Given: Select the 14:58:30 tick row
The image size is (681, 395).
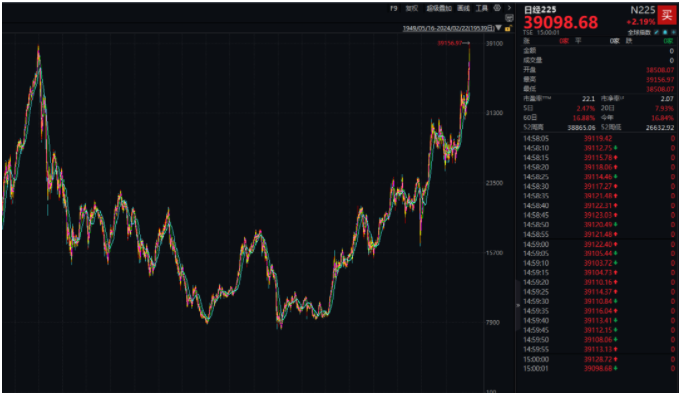Looking at the screenshot, I should point(598,186).
